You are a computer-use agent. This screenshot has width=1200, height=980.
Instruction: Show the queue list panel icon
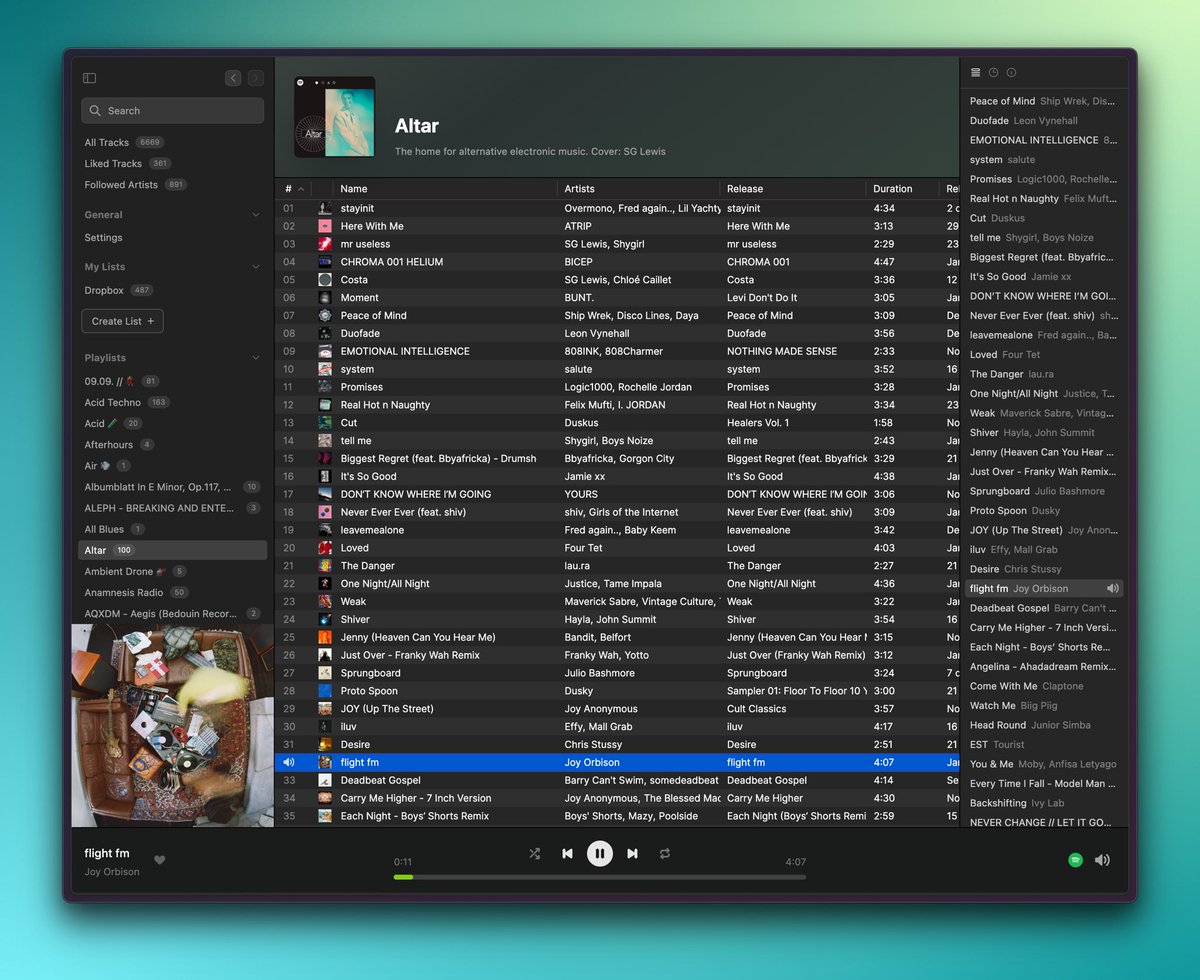pyautogui.click(x=976, y=72)
